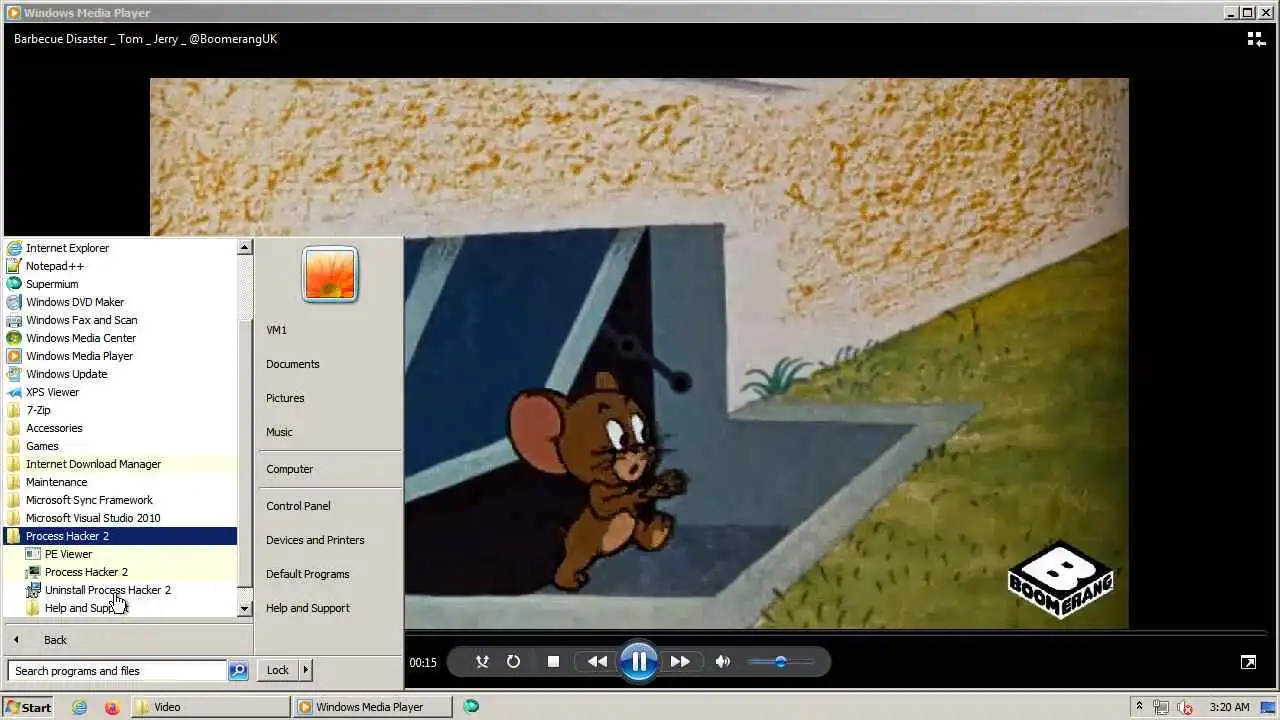The width and height of the screenshot is (1280, 720).
Task: Launch Notepad++ from the programs list
Action: point(121,266)
